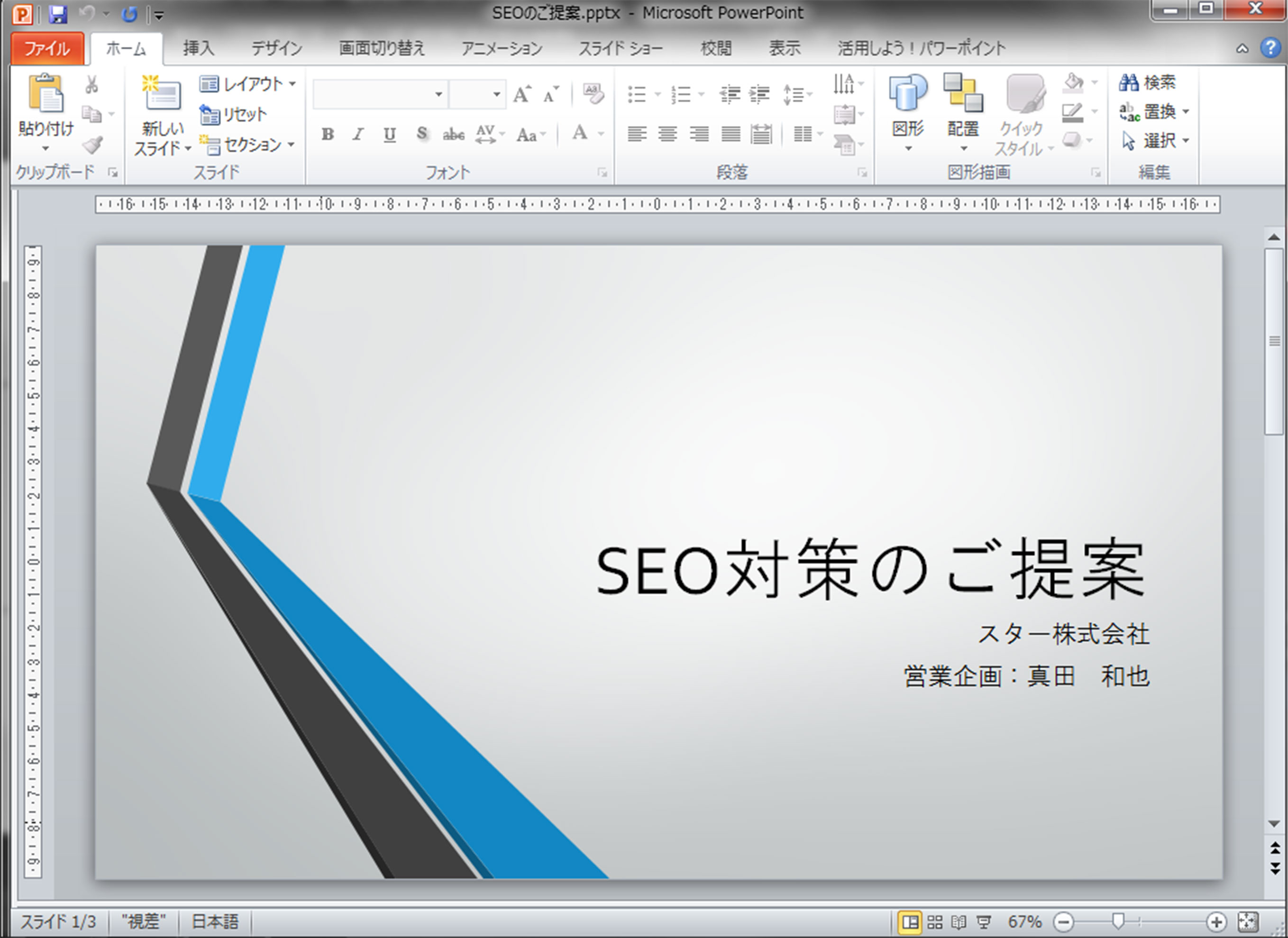Open the Columns dropdown
1288x938 pixels.
[808, 135]
